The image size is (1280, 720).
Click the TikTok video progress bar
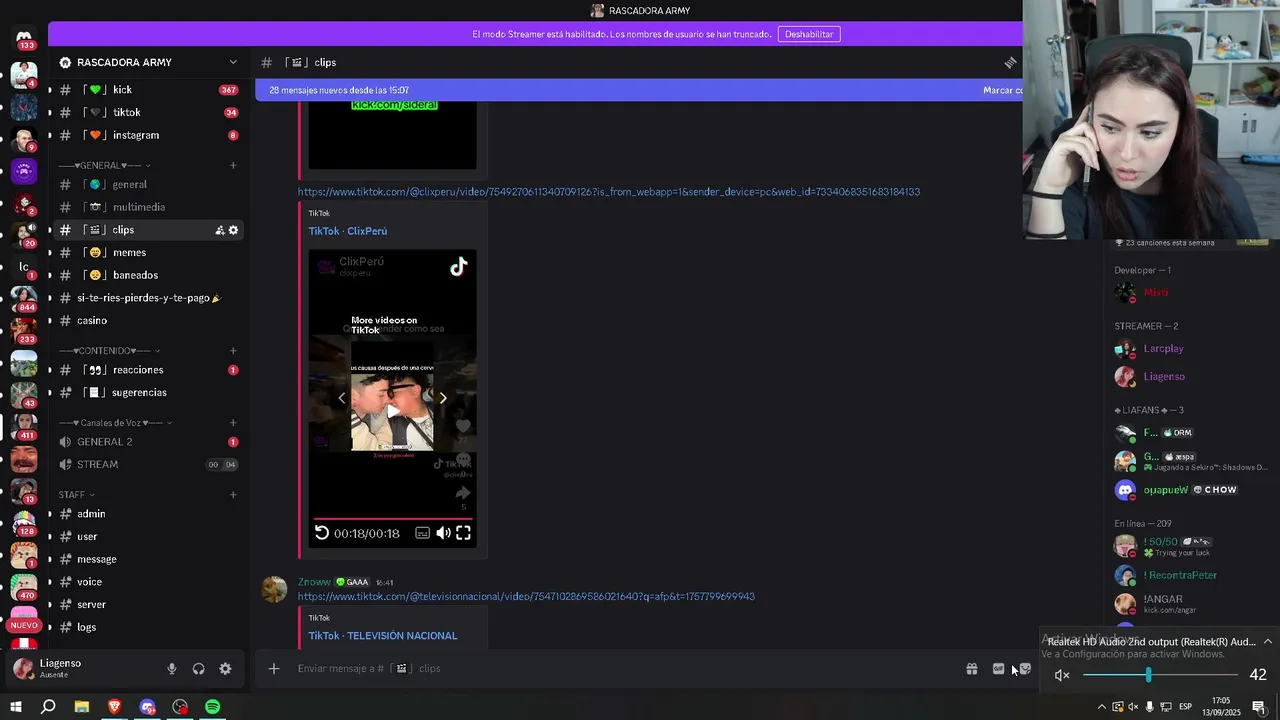tap(392, 519)
